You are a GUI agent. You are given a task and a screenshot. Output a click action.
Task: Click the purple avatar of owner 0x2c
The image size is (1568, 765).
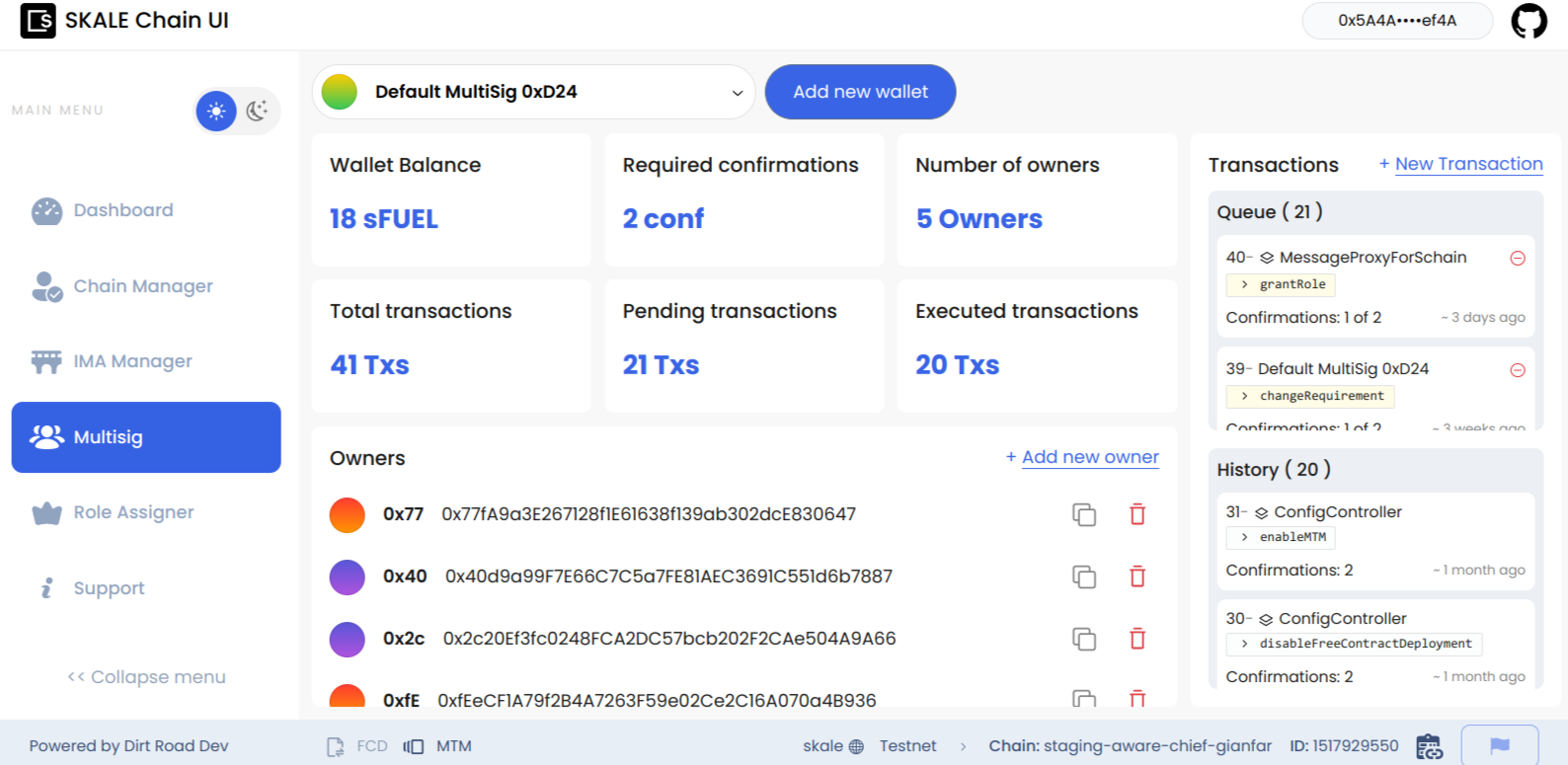coord(348,639)
